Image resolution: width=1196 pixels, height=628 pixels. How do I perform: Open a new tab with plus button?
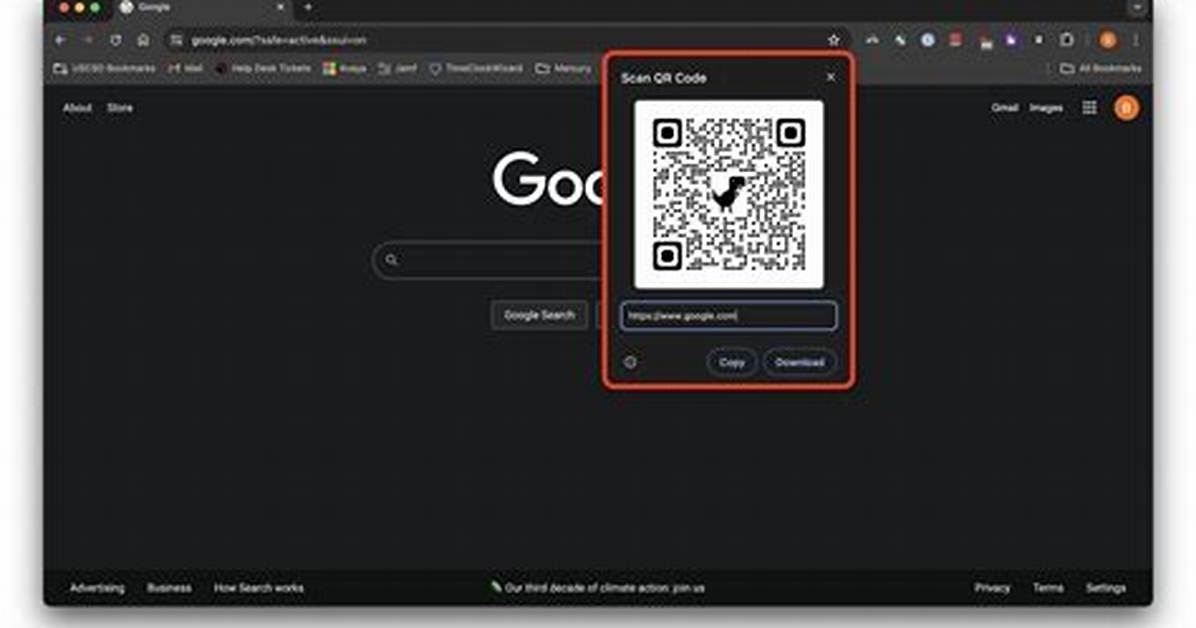point(308,7)
